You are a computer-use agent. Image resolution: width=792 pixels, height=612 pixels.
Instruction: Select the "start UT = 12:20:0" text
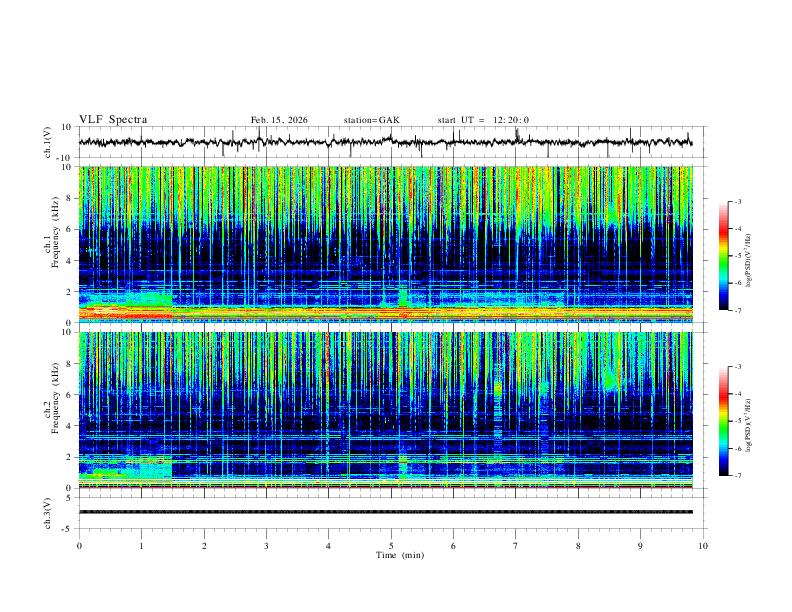click(x=483, y=120)
